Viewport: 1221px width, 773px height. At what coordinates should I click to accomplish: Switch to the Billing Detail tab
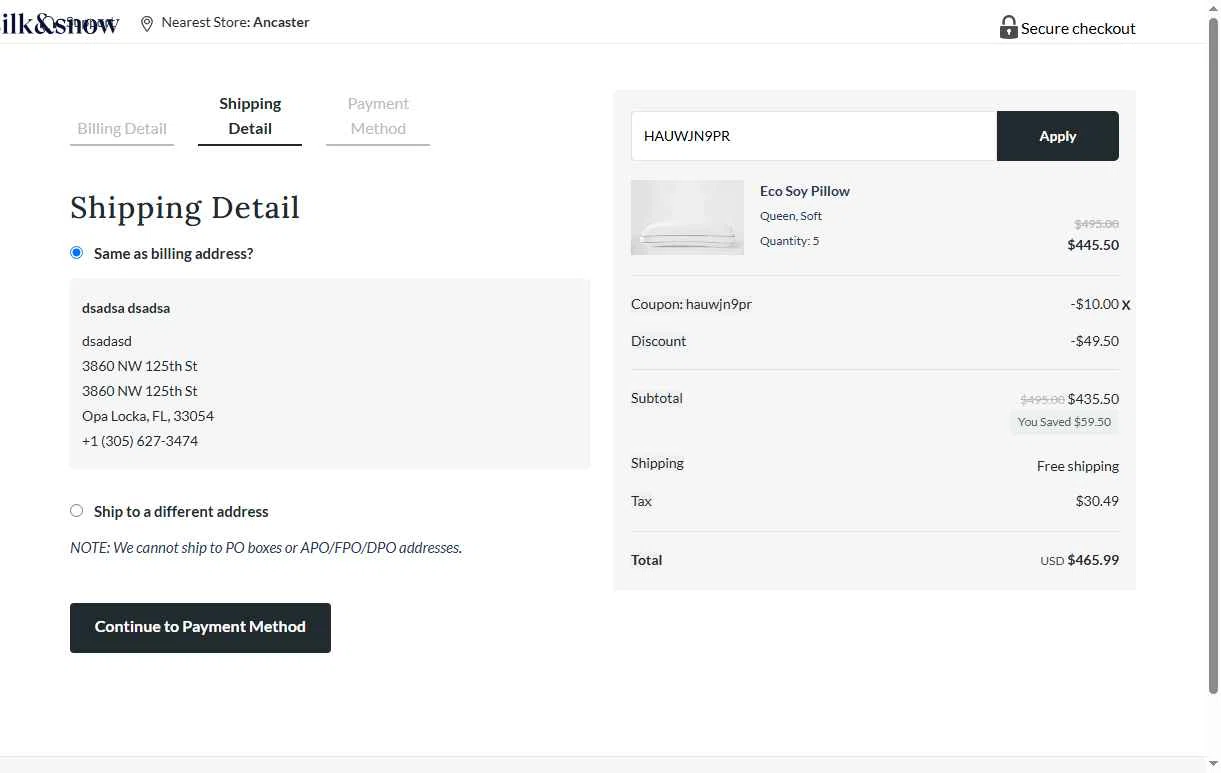122,128
